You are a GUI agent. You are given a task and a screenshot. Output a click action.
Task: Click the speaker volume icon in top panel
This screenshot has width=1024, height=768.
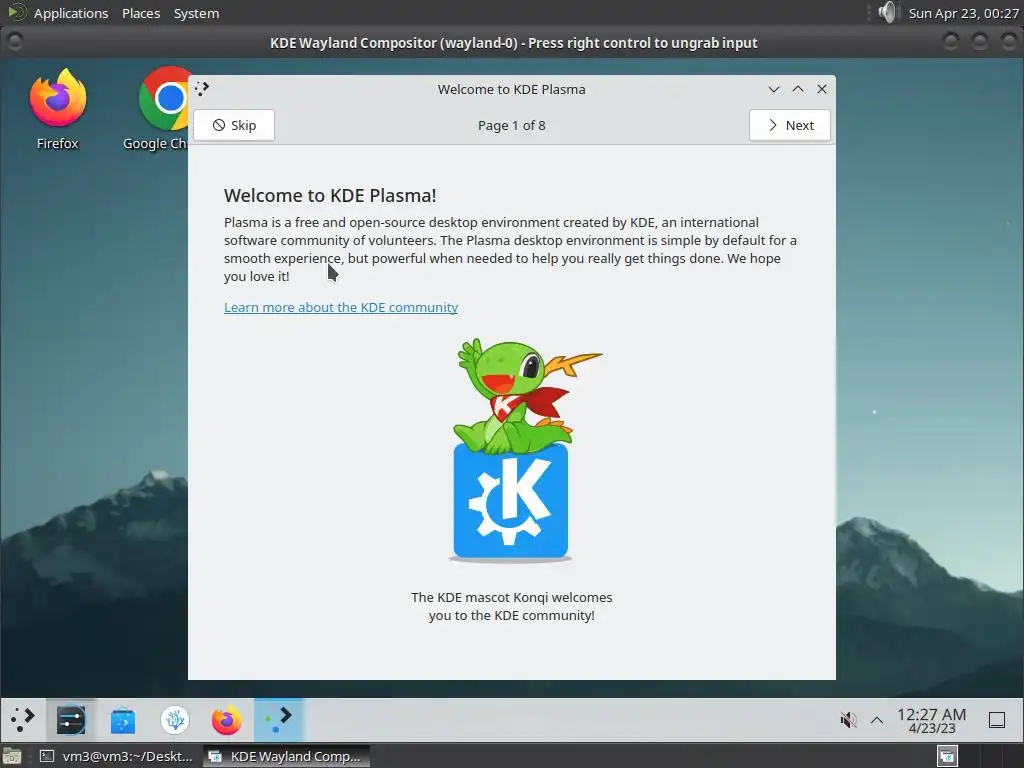pos(887,12)
